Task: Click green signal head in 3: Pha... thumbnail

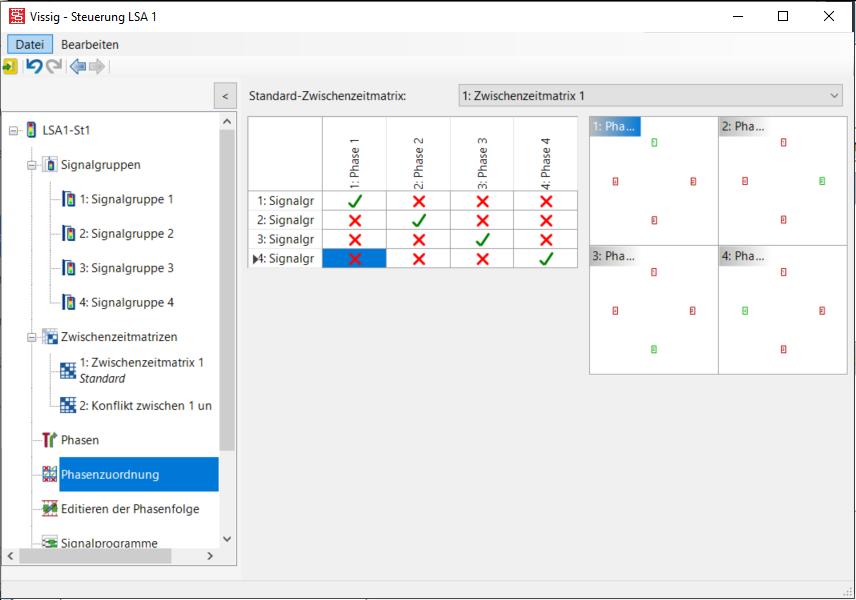Action: coord(654,349)
